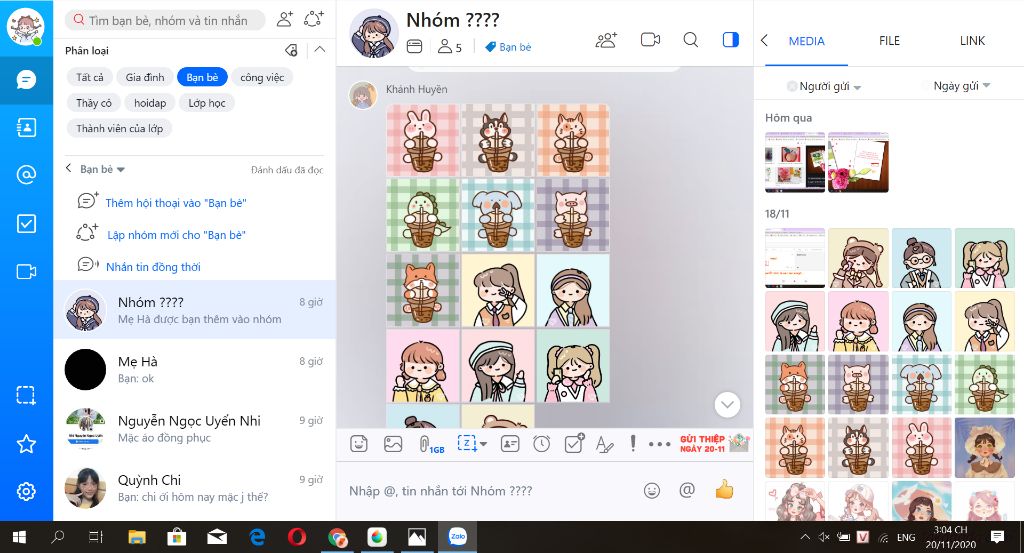The width and height of the screenshot is (1024, 553).
Task: Open the Mentions (@) sidebar icon
Action: click(x=26, y=175)
